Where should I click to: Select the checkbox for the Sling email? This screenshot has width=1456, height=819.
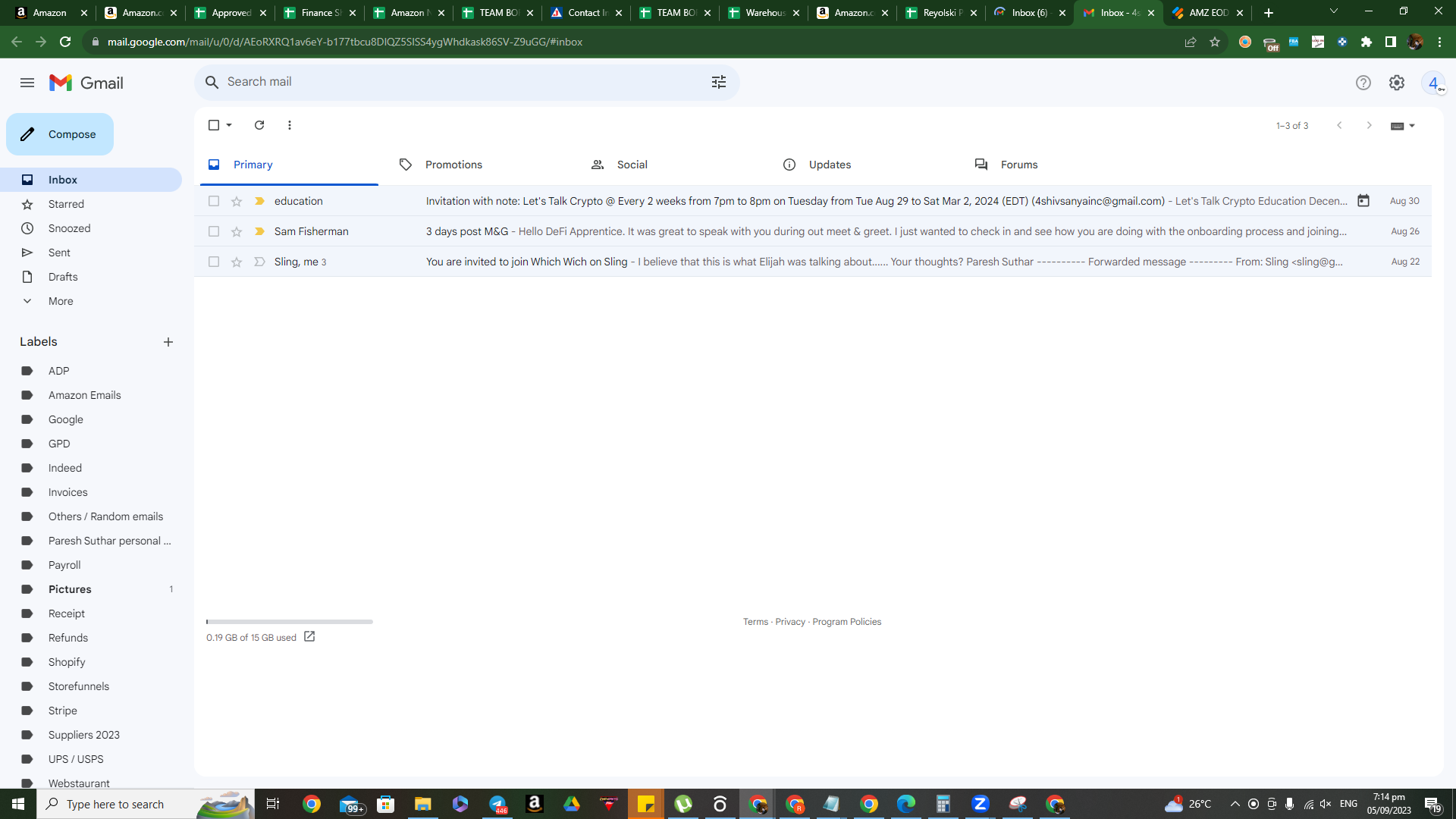[x=214, y=262]
